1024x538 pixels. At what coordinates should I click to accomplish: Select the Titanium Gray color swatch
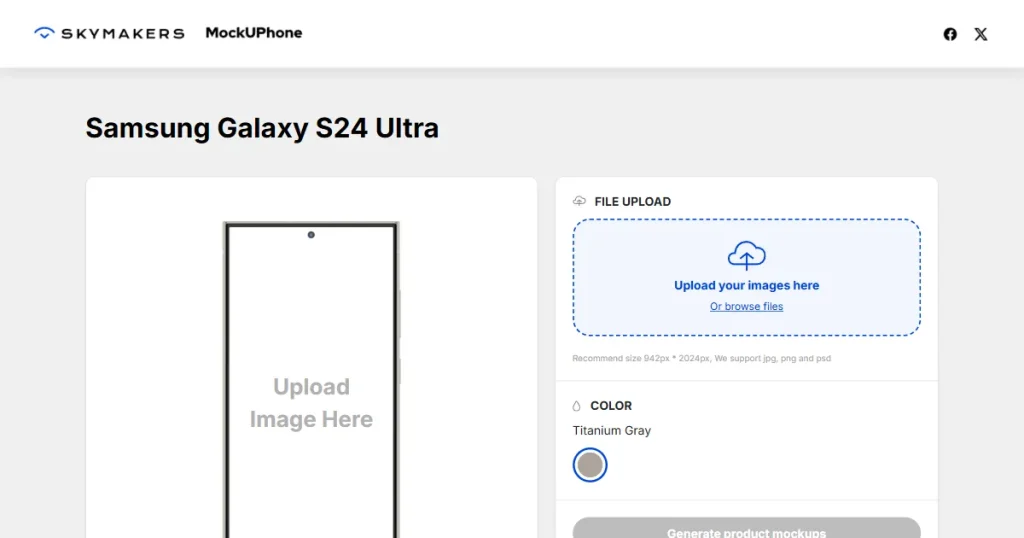pos(590,465)
